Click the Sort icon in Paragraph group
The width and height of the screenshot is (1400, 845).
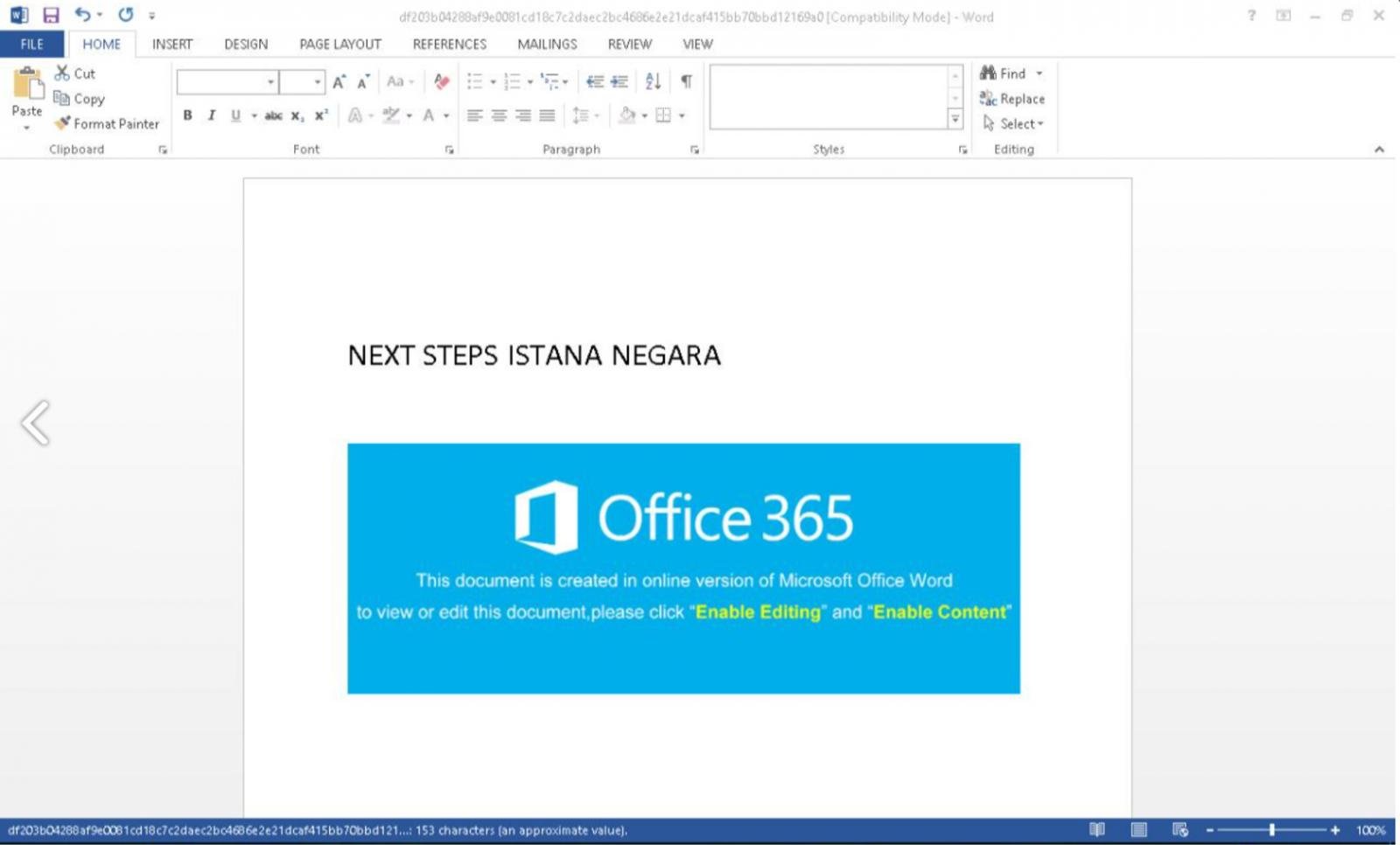point(652,81)
